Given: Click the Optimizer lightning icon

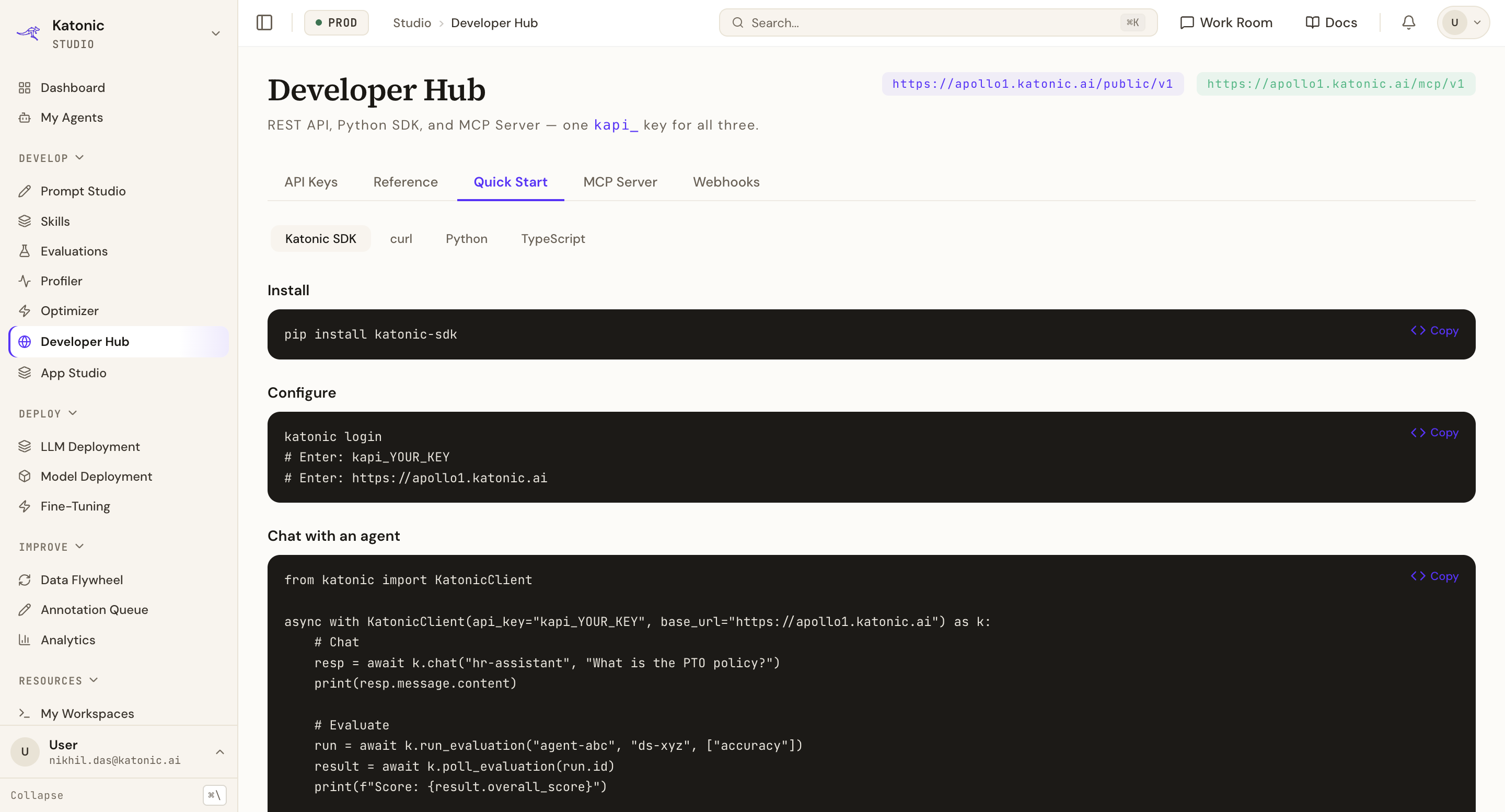Looking at the screenshot, I should (25, 311).
